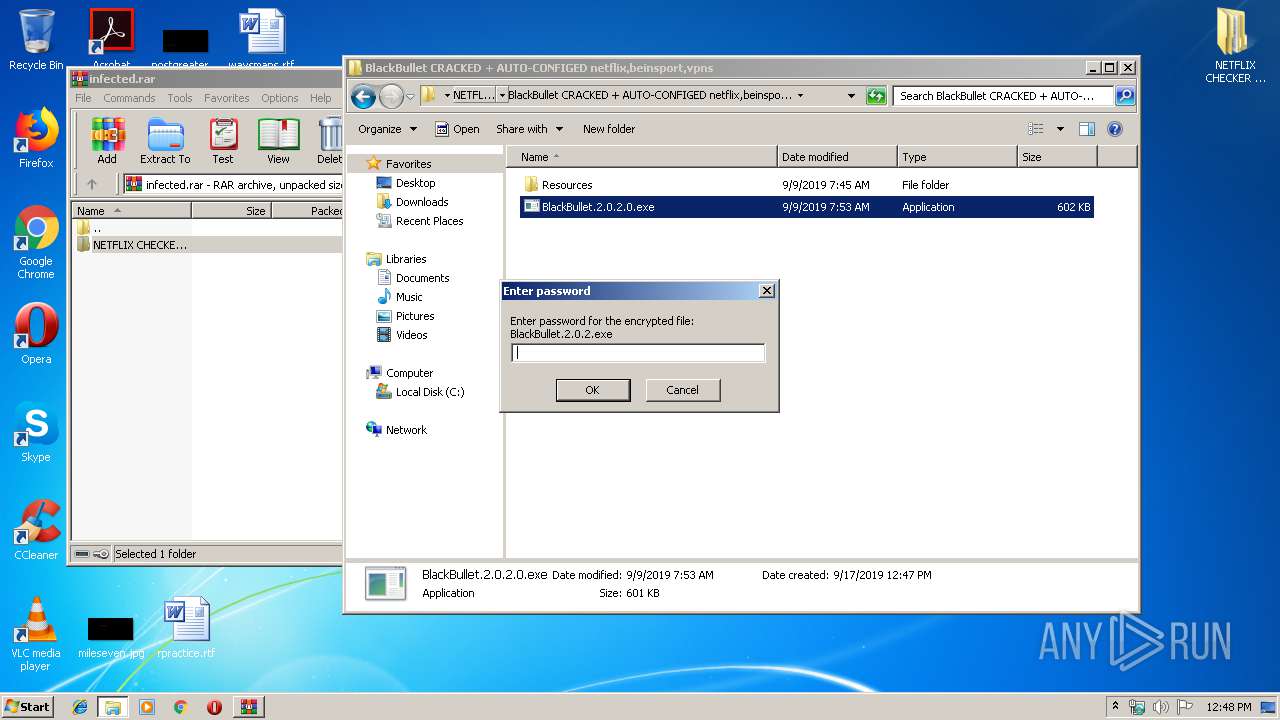Close the Enter password dialog

767,291
